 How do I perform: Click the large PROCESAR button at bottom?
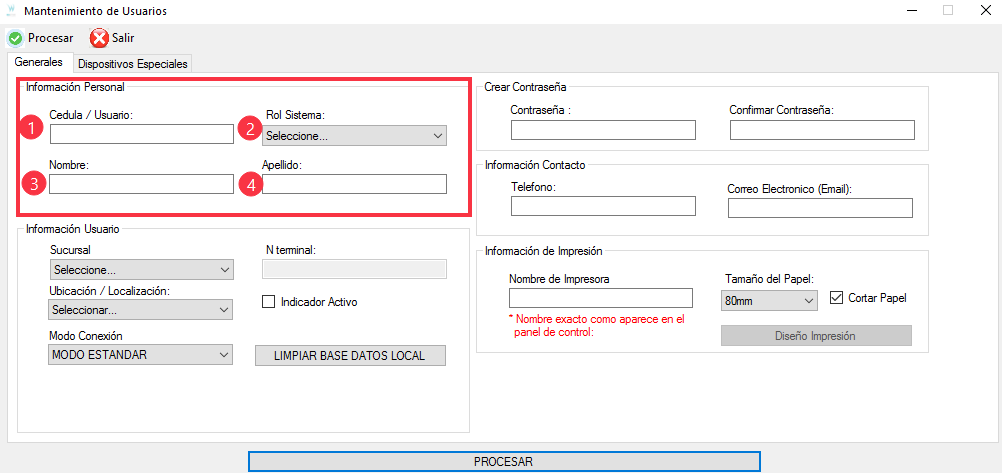tap(503, 461)
